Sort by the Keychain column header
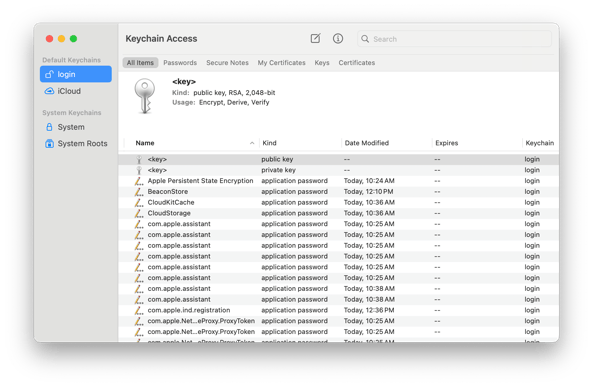Screen dimensions: 593x387 tap(540, 143)
